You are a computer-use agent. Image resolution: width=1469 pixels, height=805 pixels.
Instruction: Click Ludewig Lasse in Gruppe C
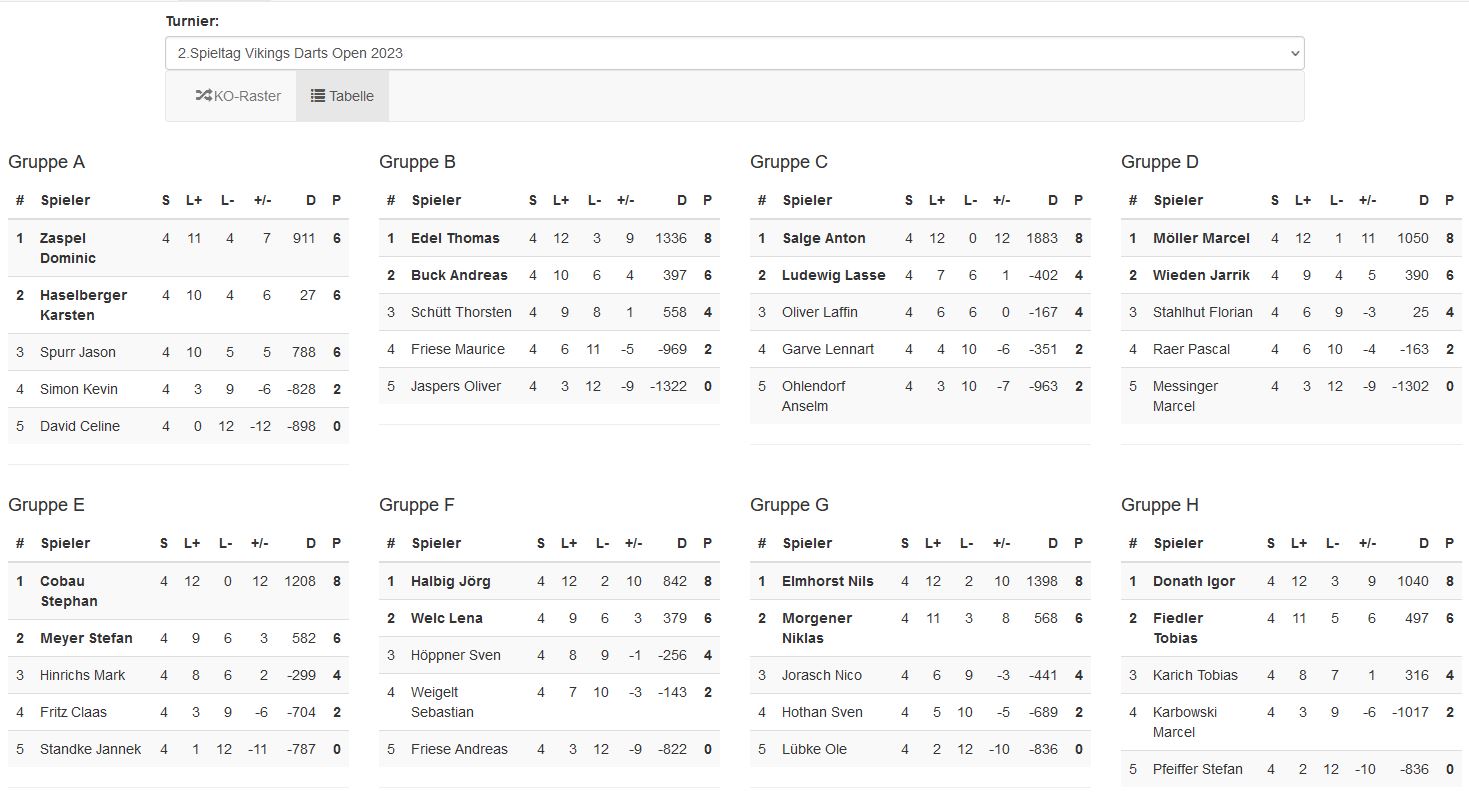tap(834, 275)
